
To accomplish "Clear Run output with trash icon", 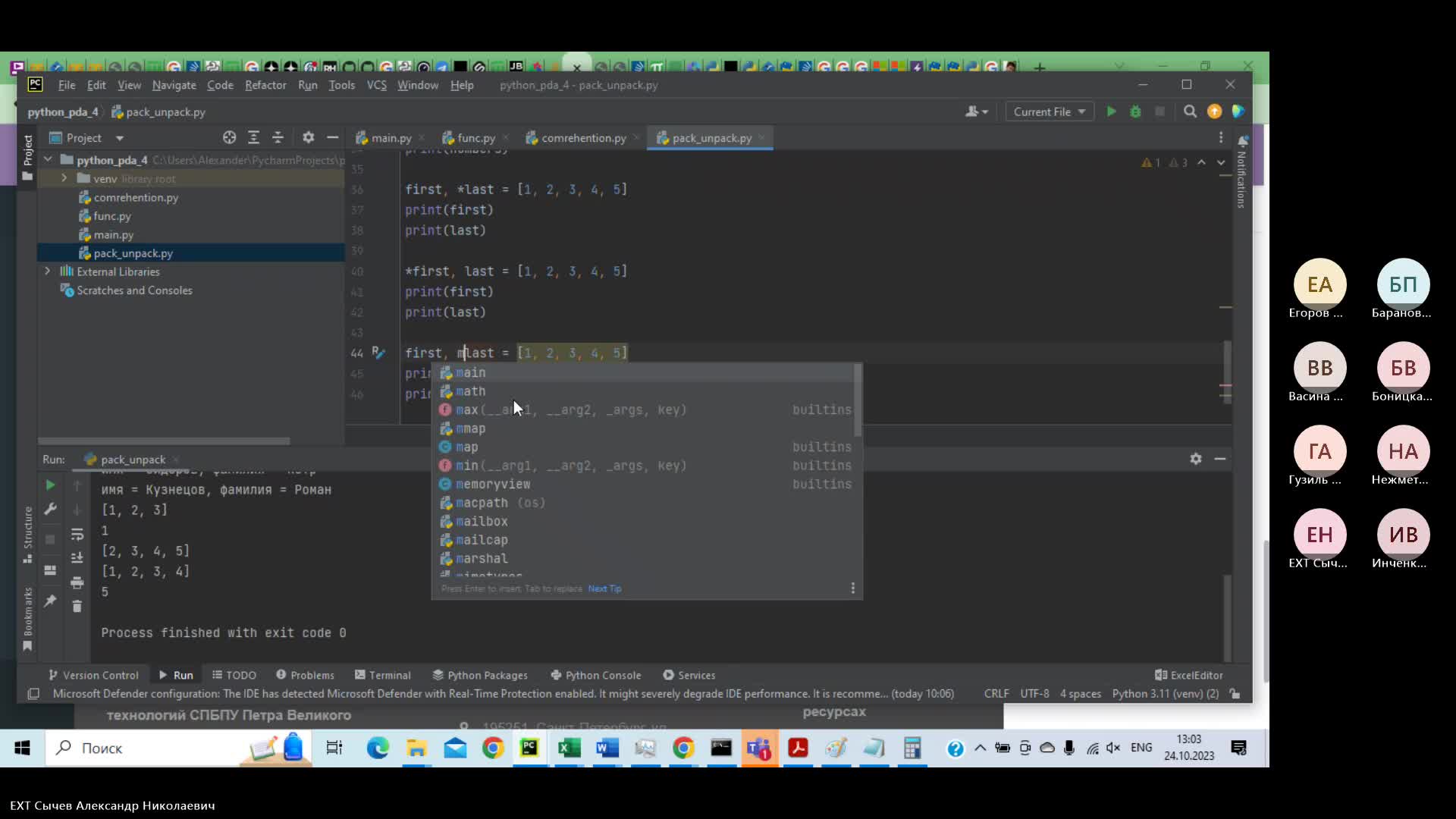I will pyautogui.click(x=77, y=606).
